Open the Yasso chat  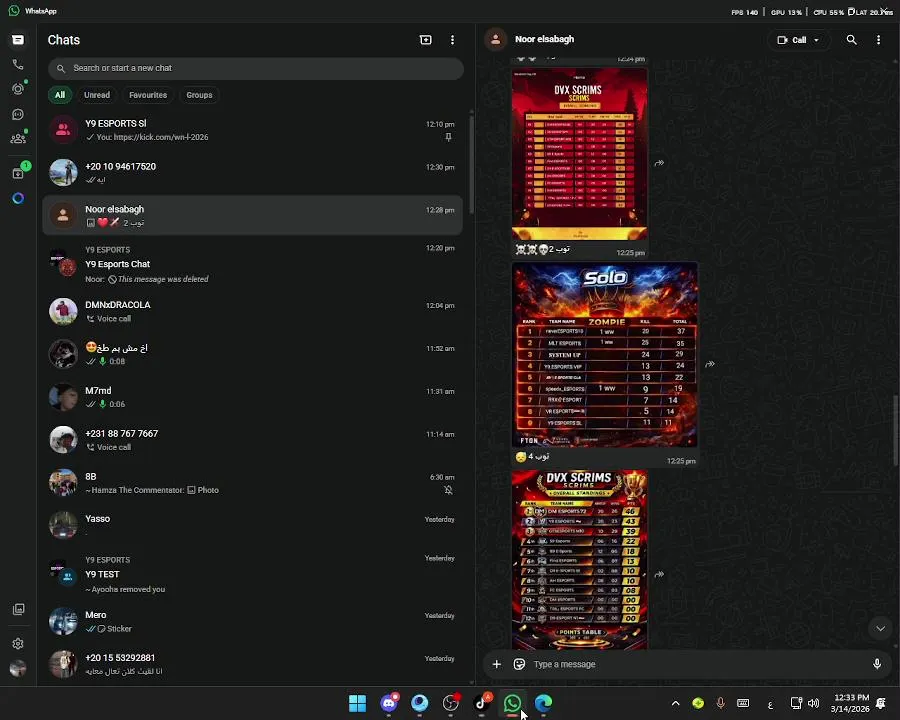[253, 524]
